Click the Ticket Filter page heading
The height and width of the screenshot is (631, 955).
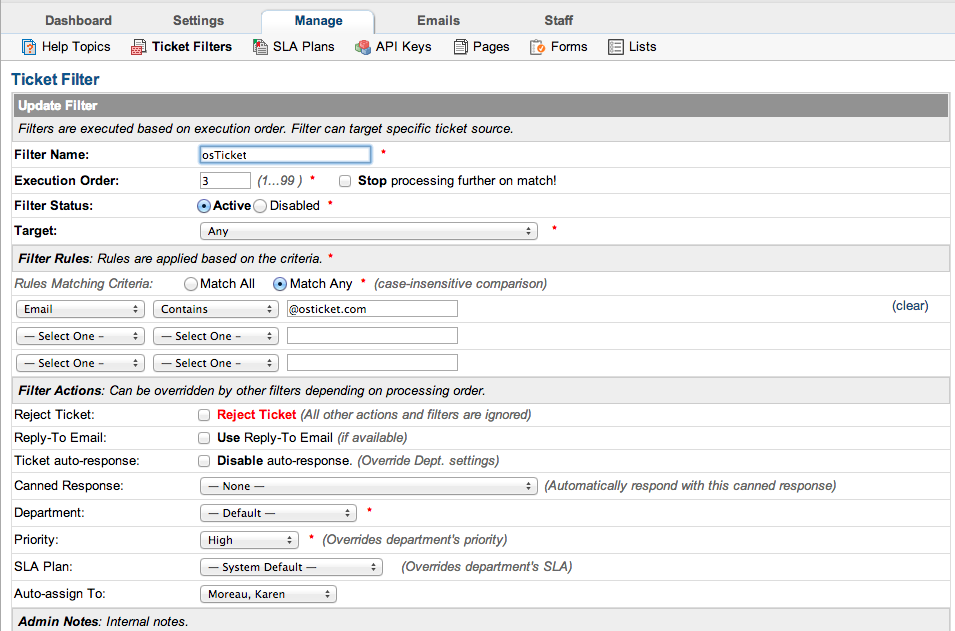(x=55, y=80)
